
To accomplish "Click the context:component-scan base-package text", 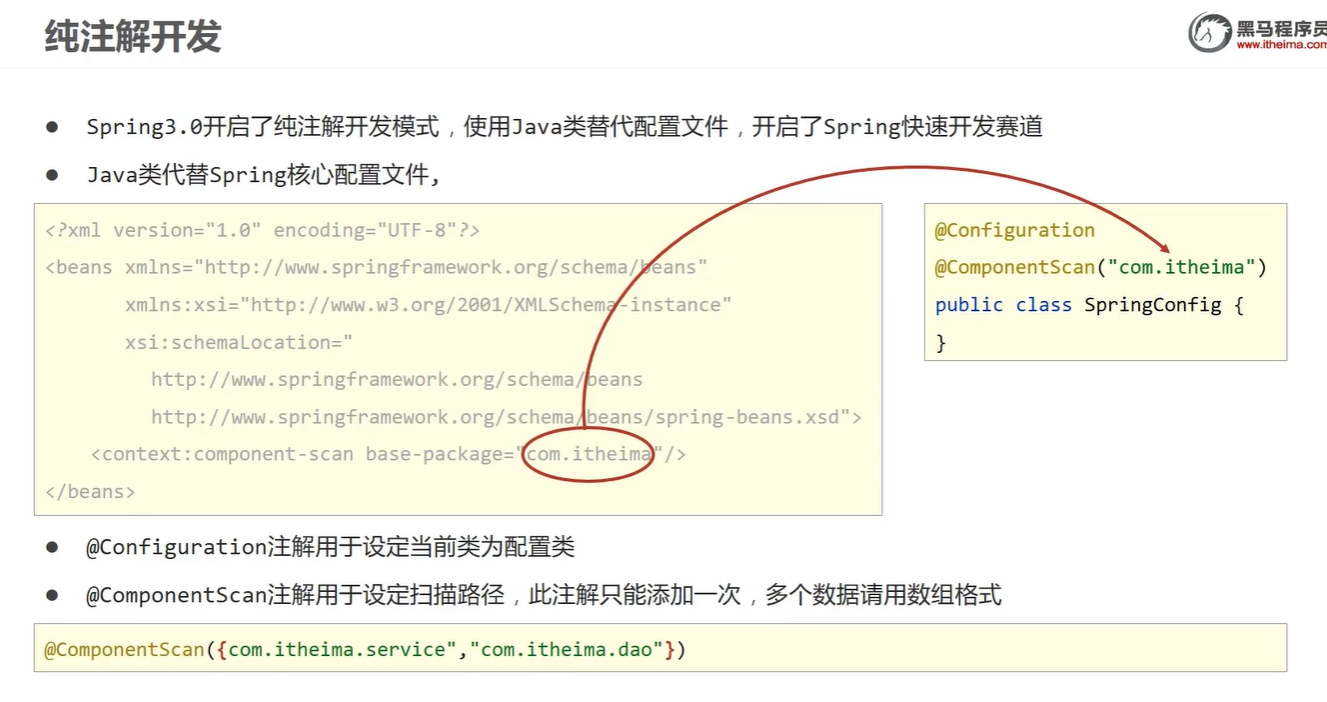I will (388, 454).
